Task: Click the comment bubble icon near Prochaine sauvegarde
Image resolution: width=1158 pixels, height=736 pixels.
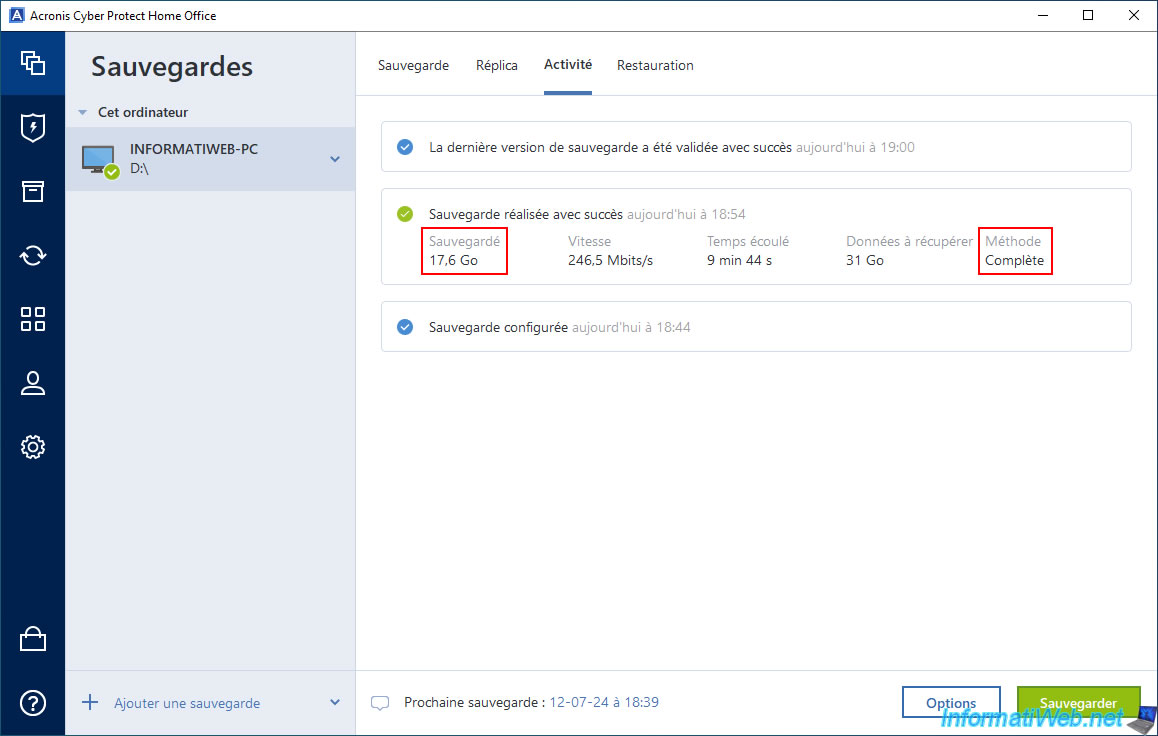Action: [x=380, y=703]
